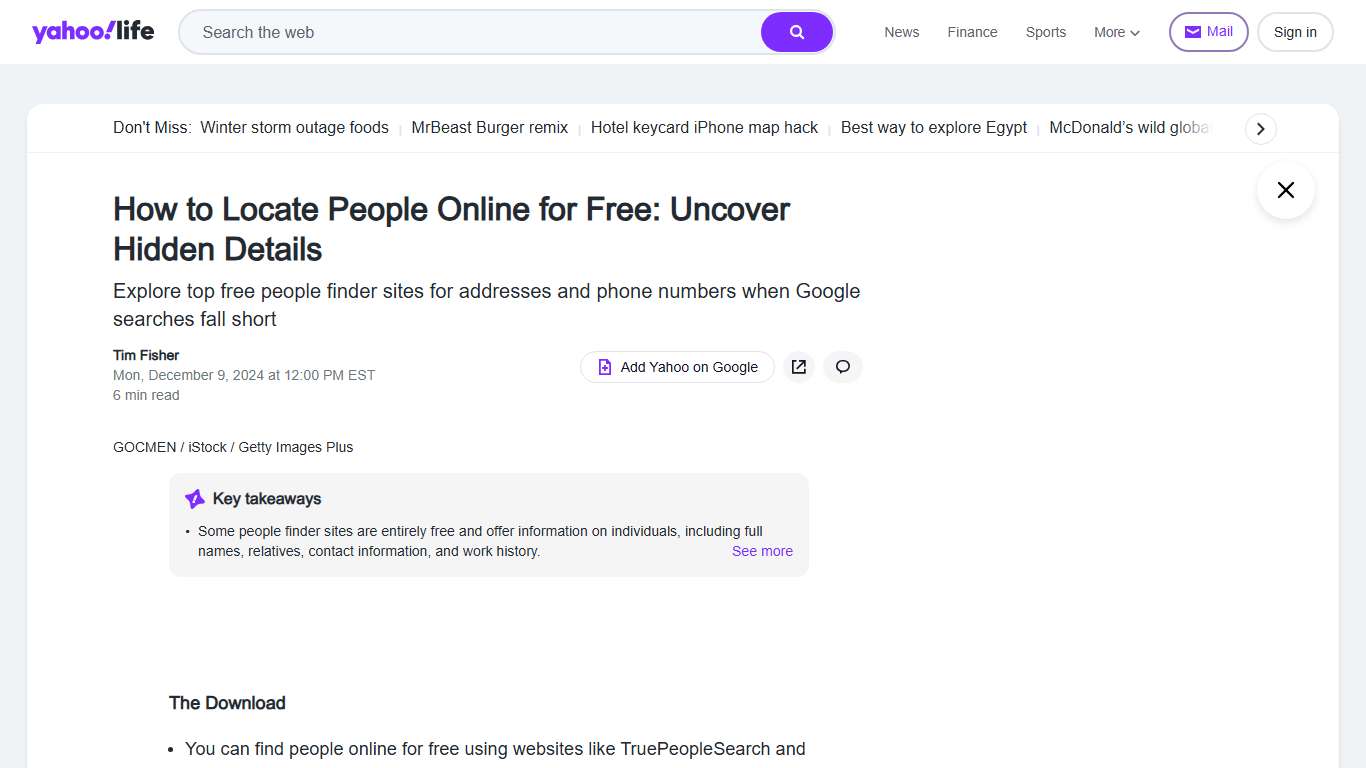Open the Winter storm outage foods story

[294, 127]
